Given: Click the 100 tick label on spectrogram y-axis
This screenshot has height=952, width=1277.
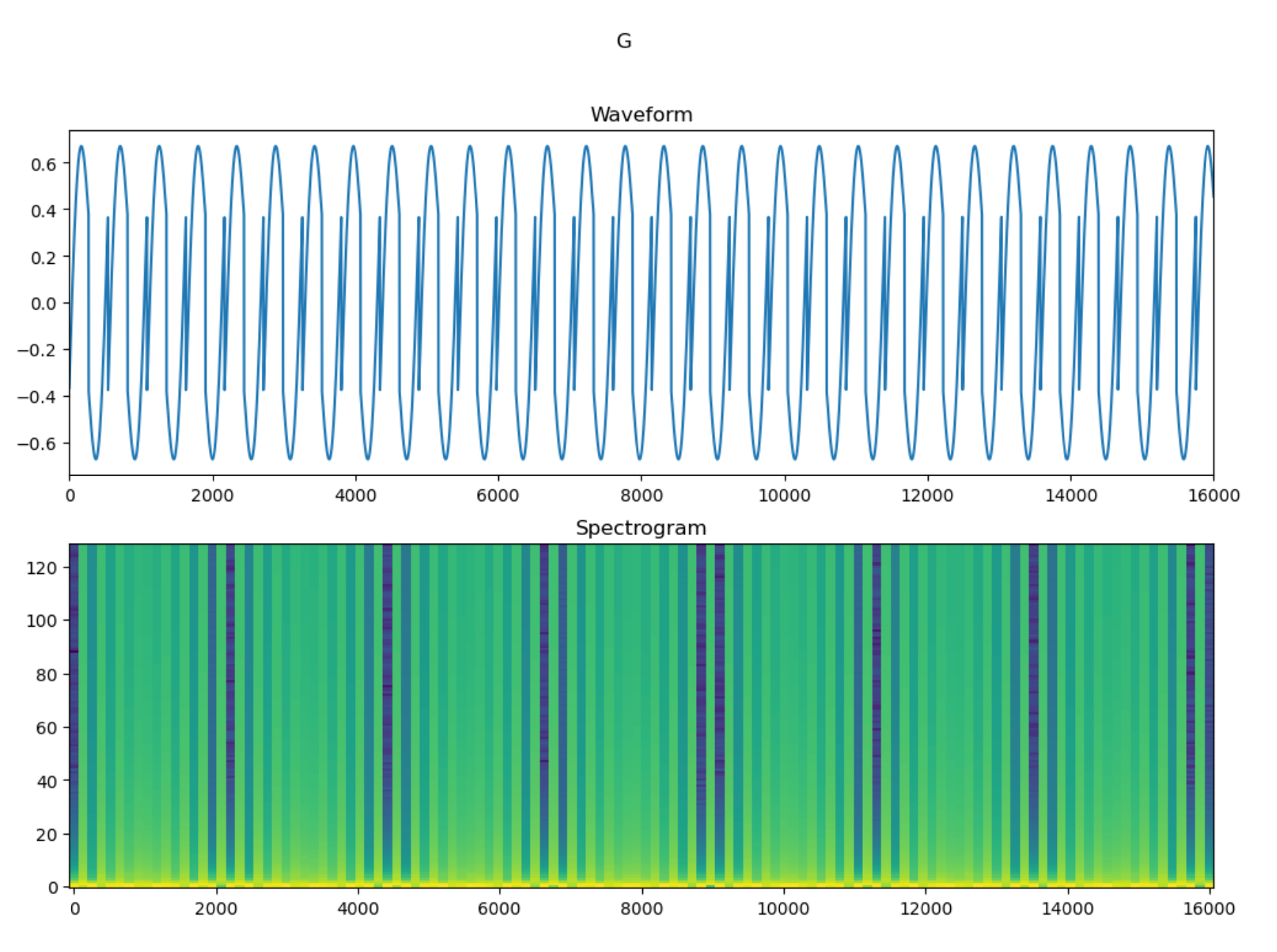Looking at the screenshot, I should coord(41,621).
